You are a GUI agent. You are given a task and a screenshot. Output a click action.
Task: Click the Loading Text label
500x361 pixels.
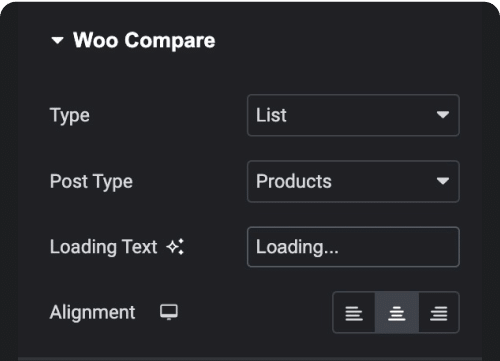(103, 247)
